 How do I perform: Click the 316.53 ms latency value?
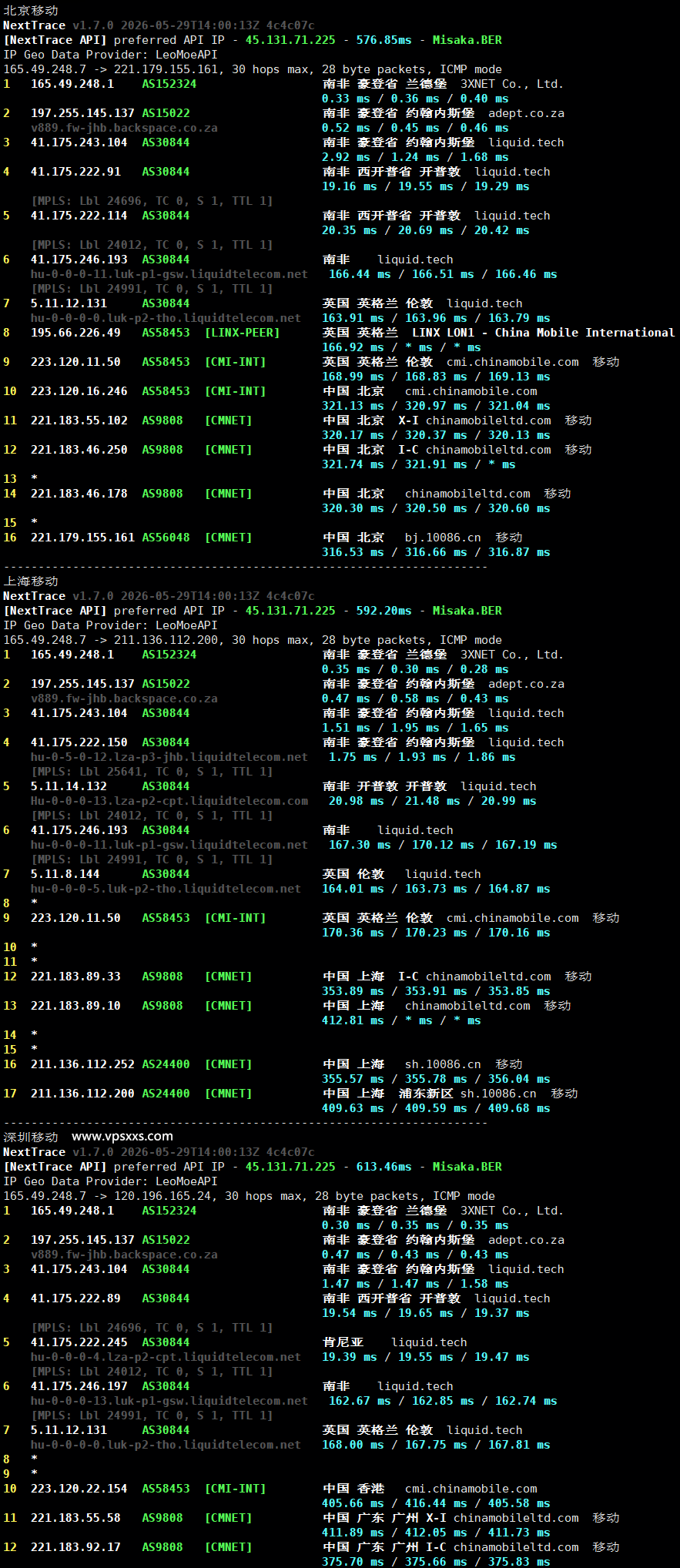click(353, 552)
